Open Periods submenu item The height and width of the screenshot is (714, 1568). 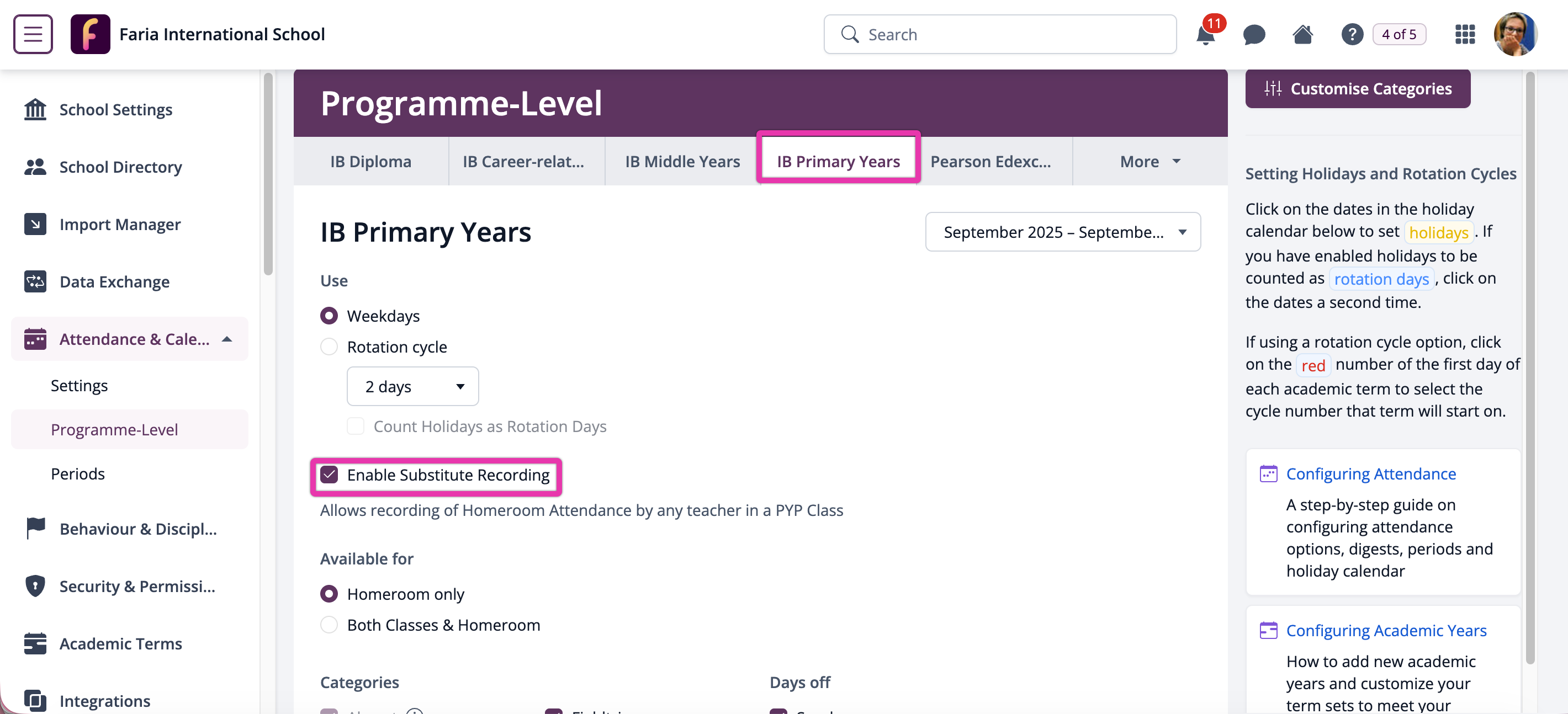[x=78, y=474]
